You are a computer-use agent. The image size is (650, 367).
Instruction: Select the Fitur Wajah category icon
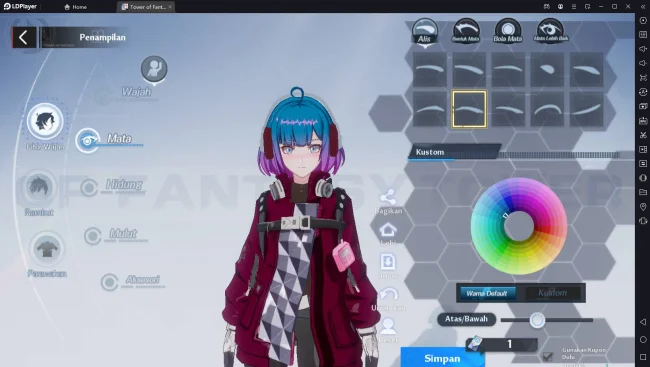[x=45, y=122]
